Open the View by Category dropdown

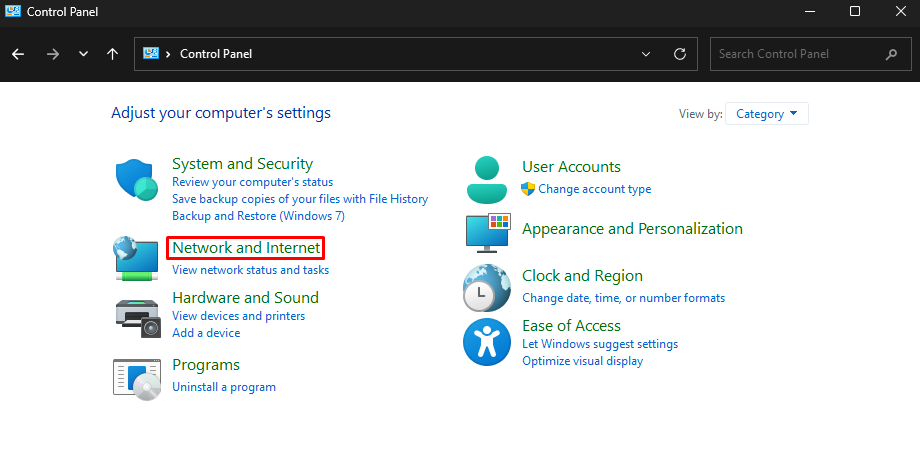(767, 114)
